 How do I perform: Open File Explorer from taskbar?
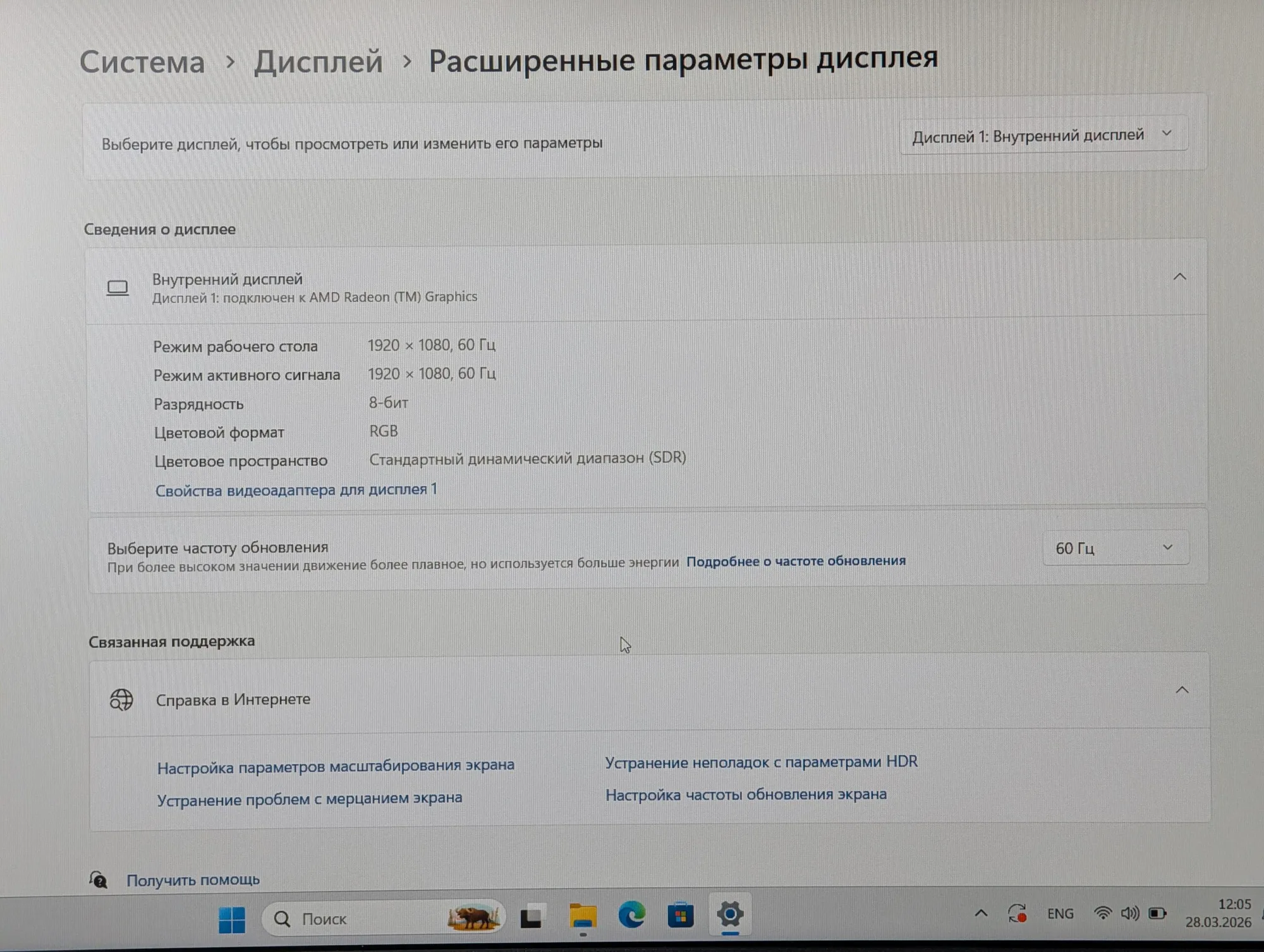click(x=583, y=917)
